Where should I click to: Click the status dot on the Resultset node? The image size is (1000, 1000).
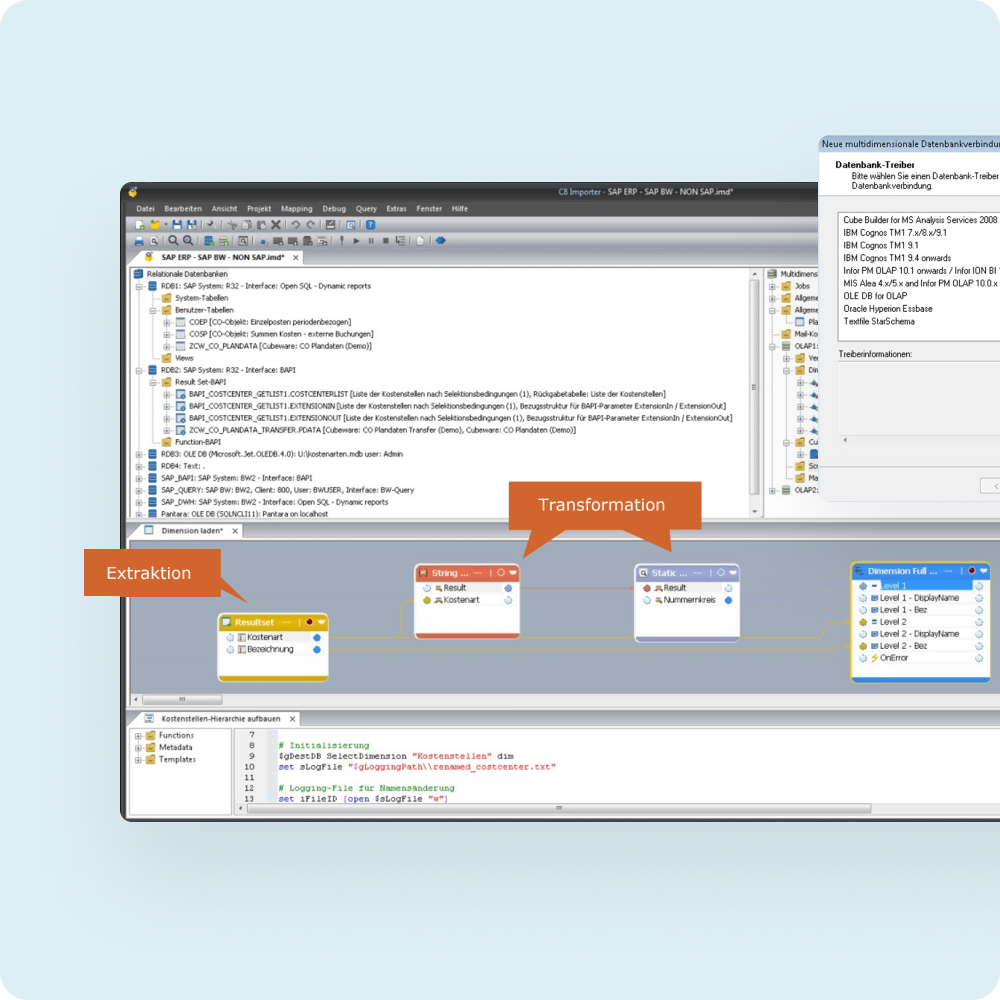point(311,621)
